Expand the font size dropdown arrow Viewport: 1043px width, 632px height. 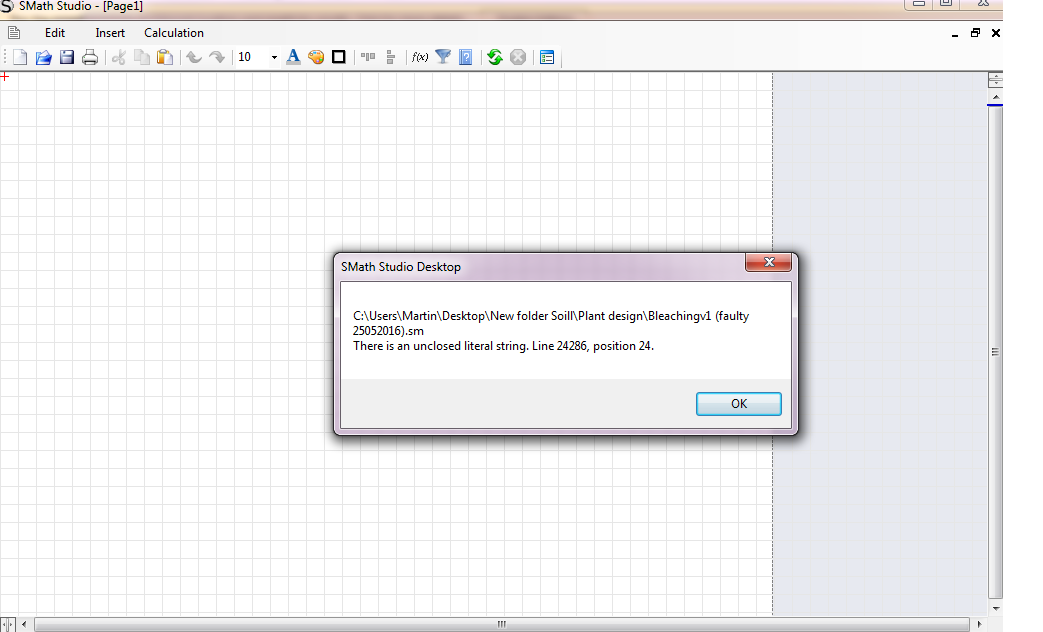click(x=274, y=57)
